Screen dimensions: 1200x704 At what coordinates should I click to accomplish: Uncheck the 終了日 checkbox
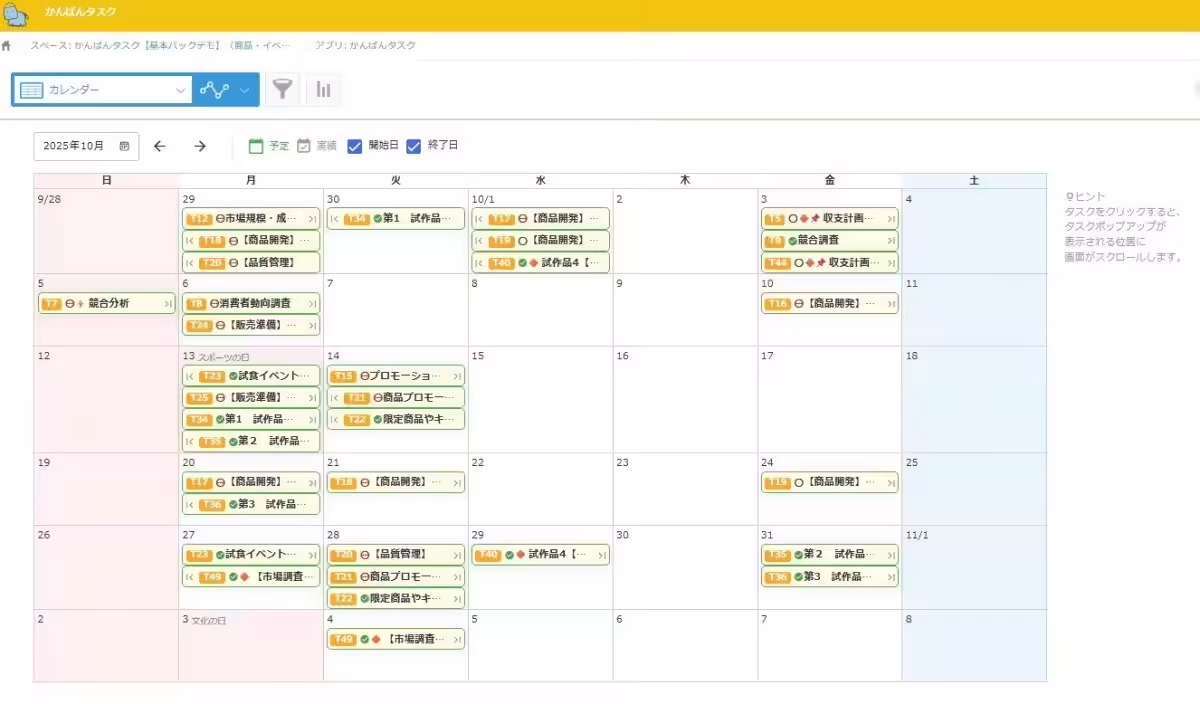point(414,146)
